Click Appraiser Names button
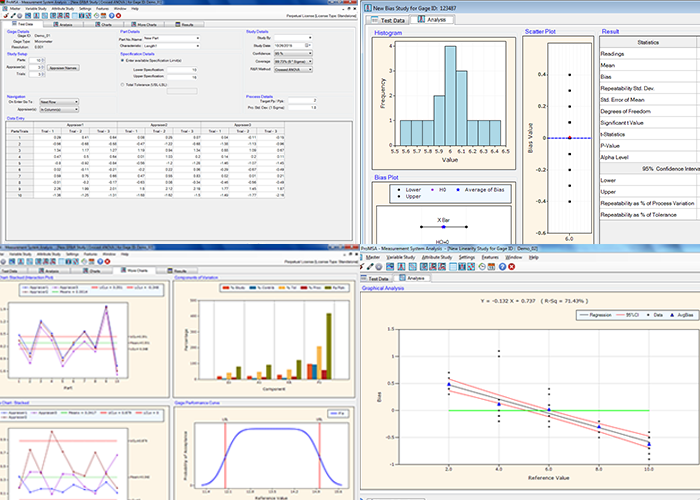700x500 pixels. pos(63,68)
